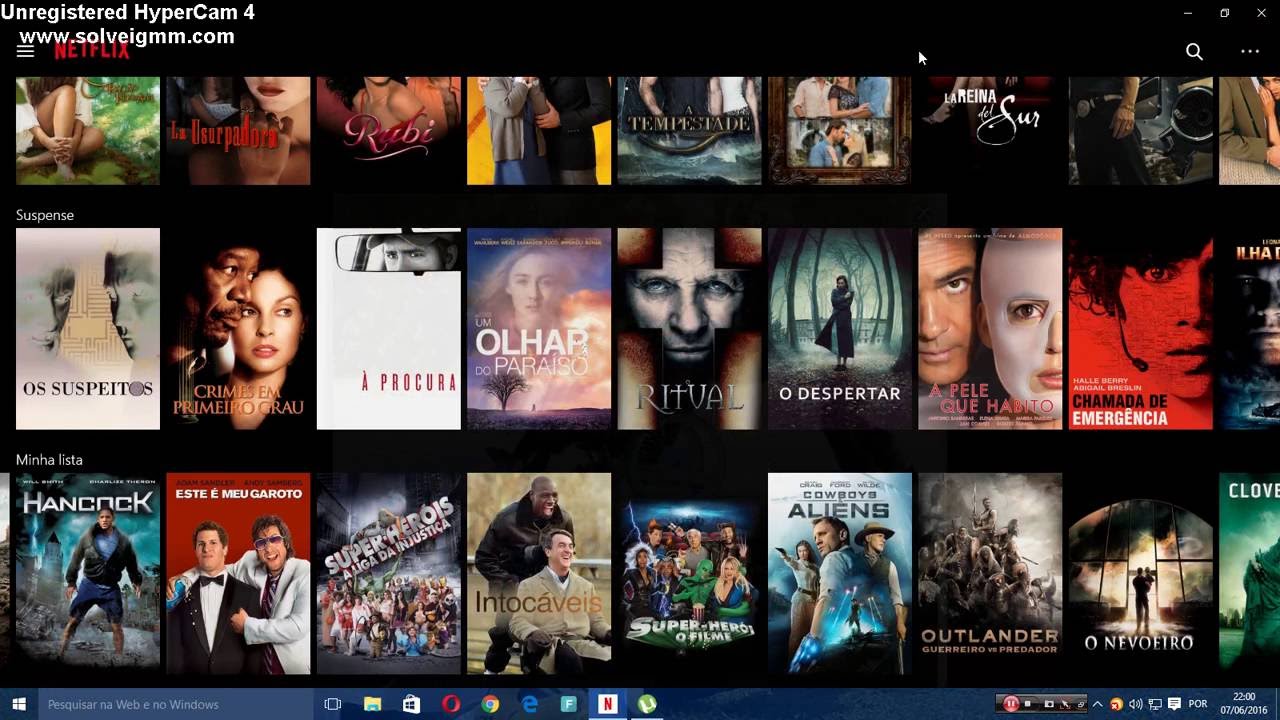This screenshot has height=720, width=1280.
Task: Click the Minha lista row heading
Action: click(49, 460)
